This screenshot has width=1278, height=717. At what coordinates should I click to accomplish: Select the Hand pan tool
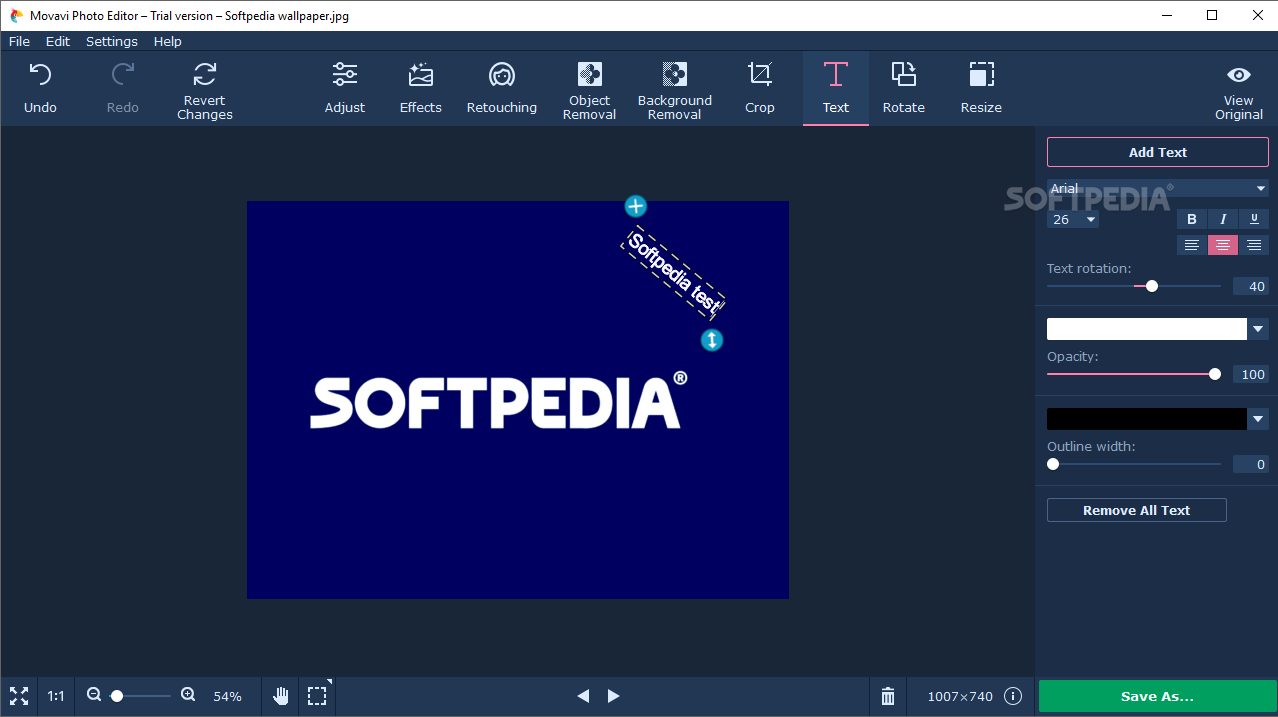282,696
